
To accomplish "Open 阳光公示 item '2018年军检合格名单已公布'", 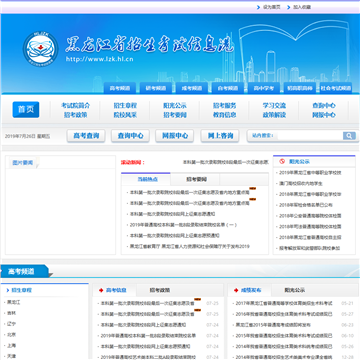I will point(306,205).
